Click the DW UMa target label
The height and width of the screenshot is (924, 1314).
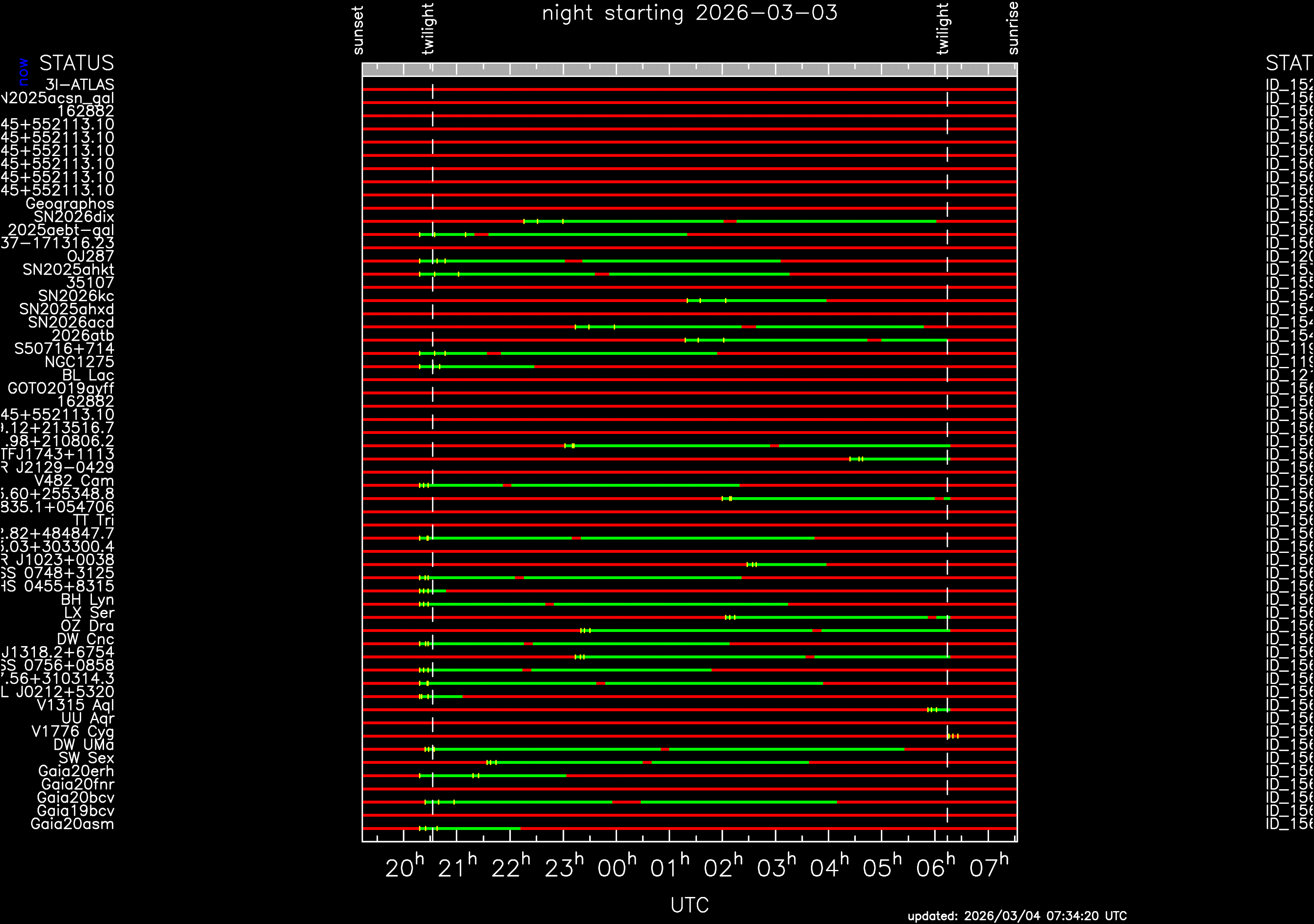[x=84, y=745]
